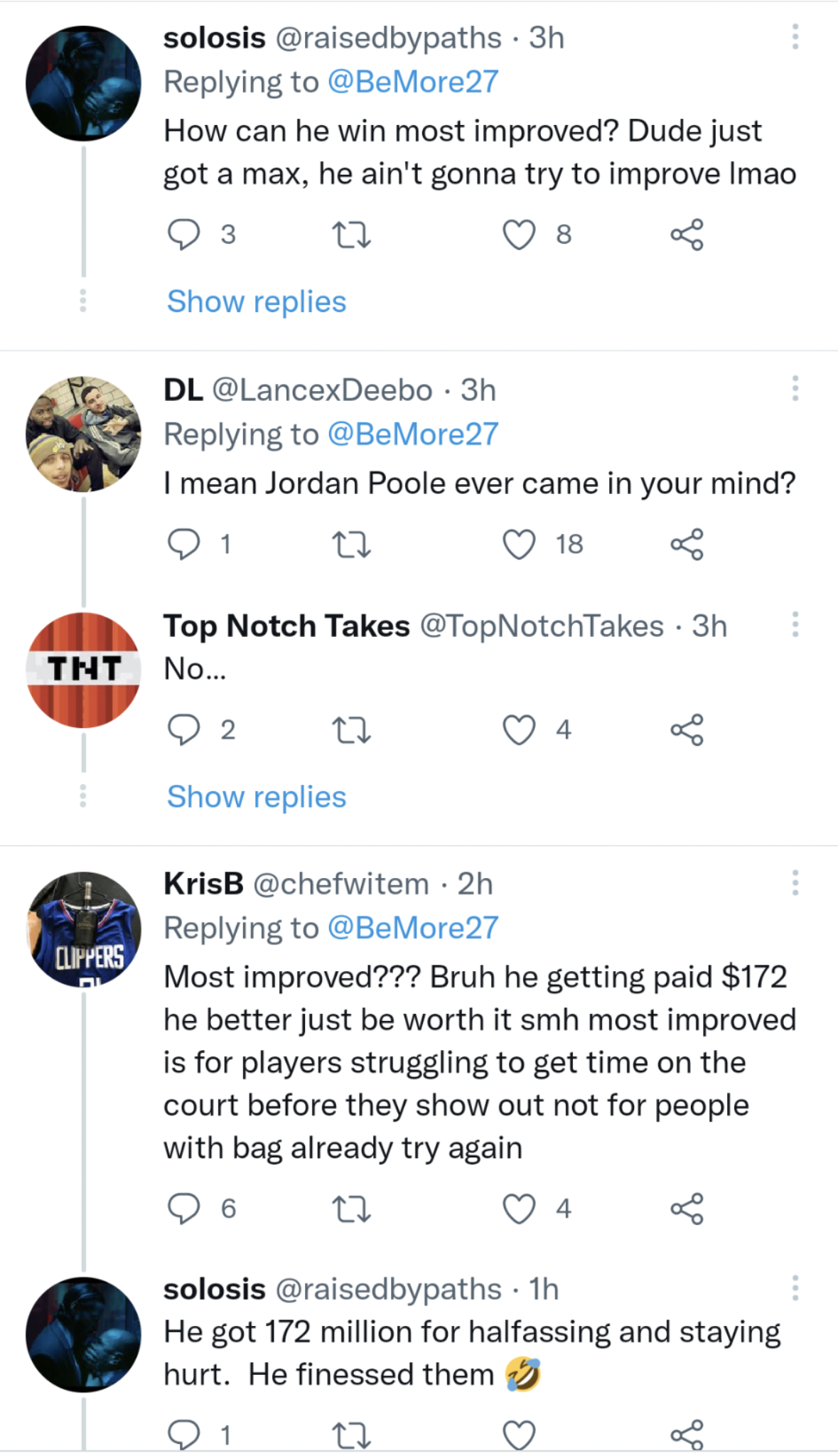Open more options for Top Notch Takes reply
Screen dimensions: 838x1456
(795, 625)
